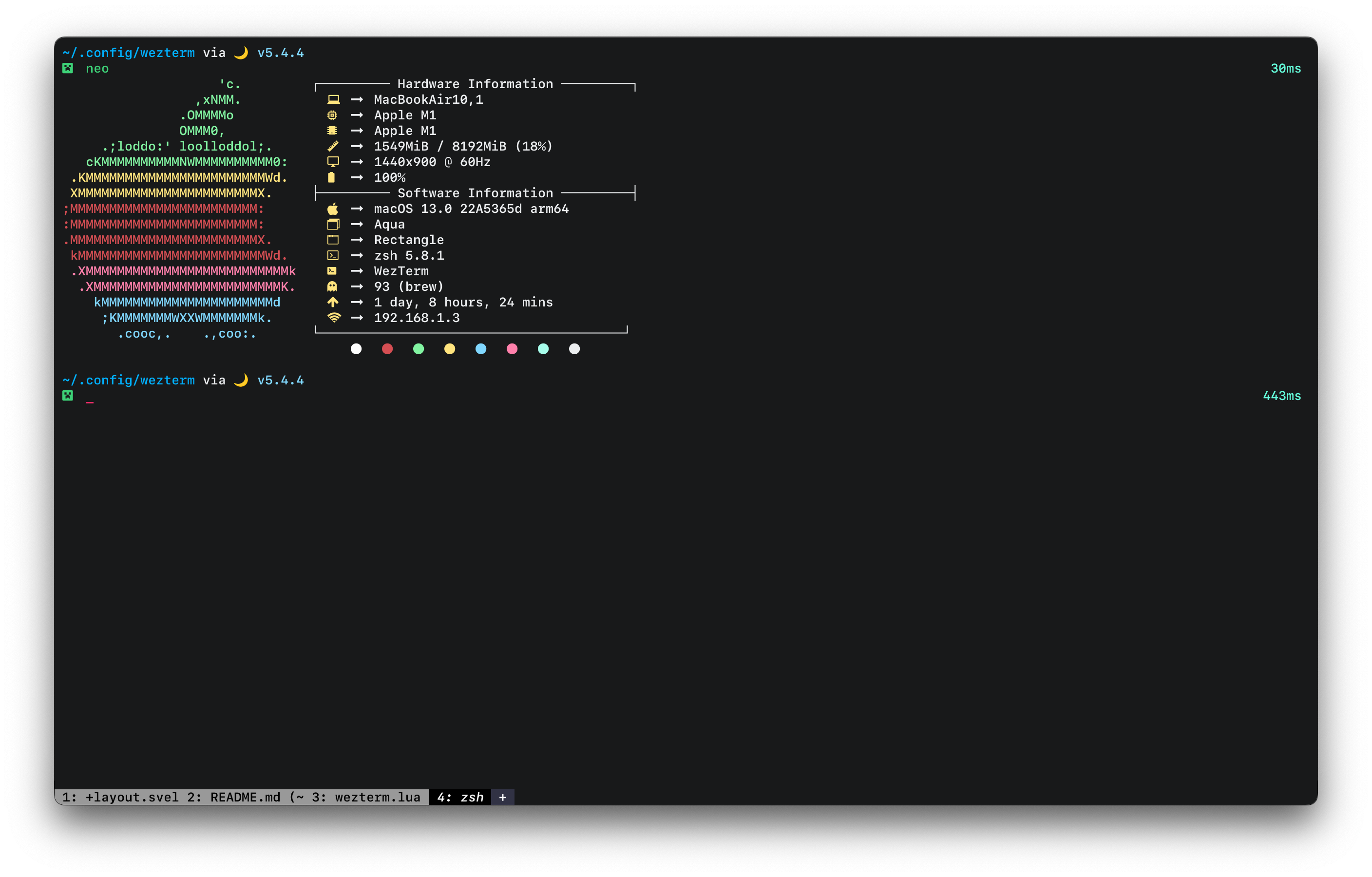Viewport: 1372px width, 877px height.
Task: Click the 'Software Information' heading
Action: point(475,193)
